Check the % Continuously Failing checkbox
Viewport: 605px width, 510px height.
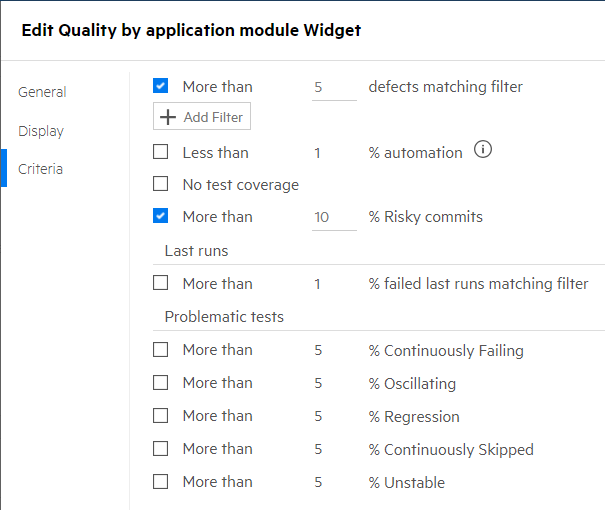(x=161, y=350)
